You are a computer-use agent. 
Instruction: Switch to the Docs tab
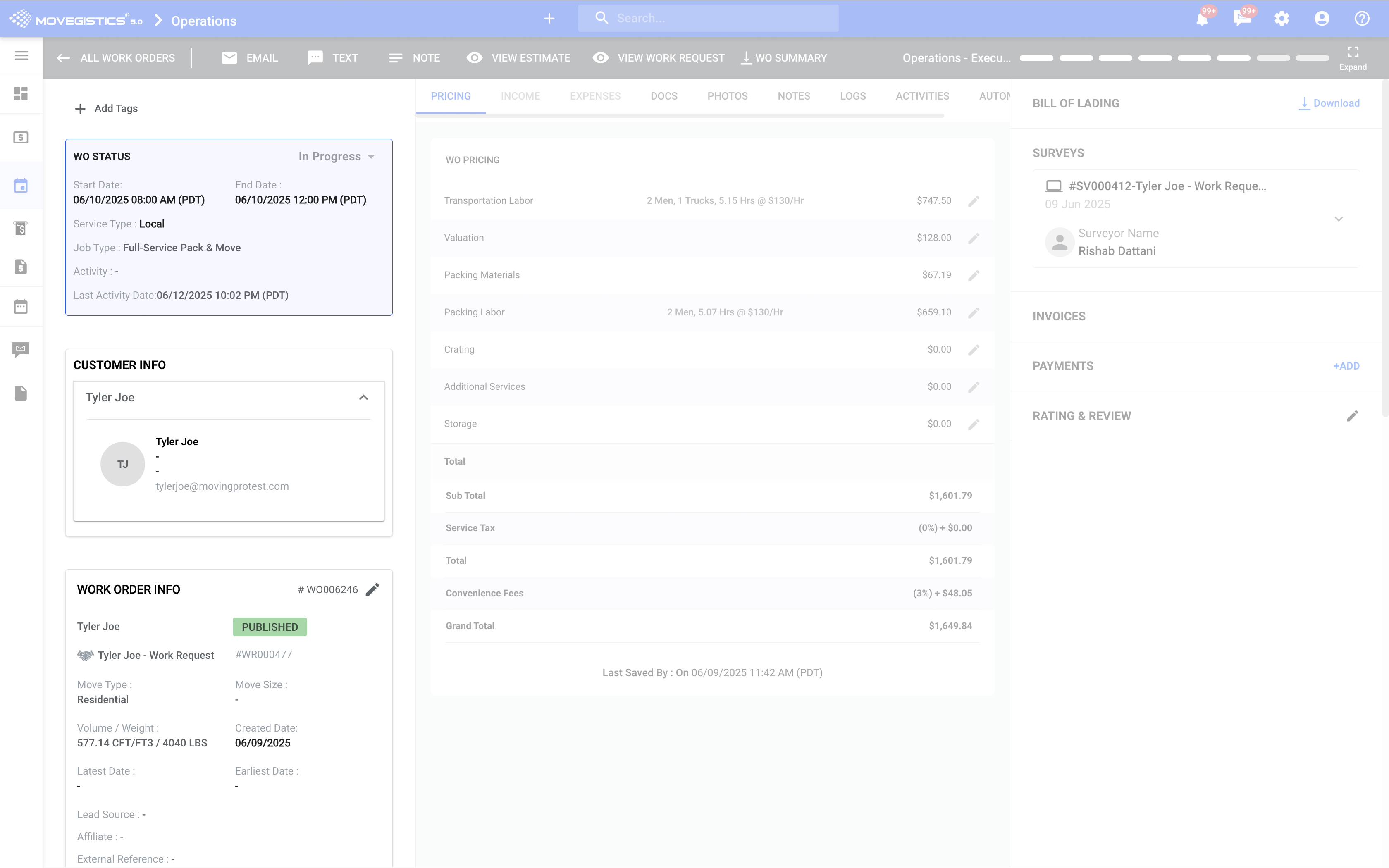663,96
